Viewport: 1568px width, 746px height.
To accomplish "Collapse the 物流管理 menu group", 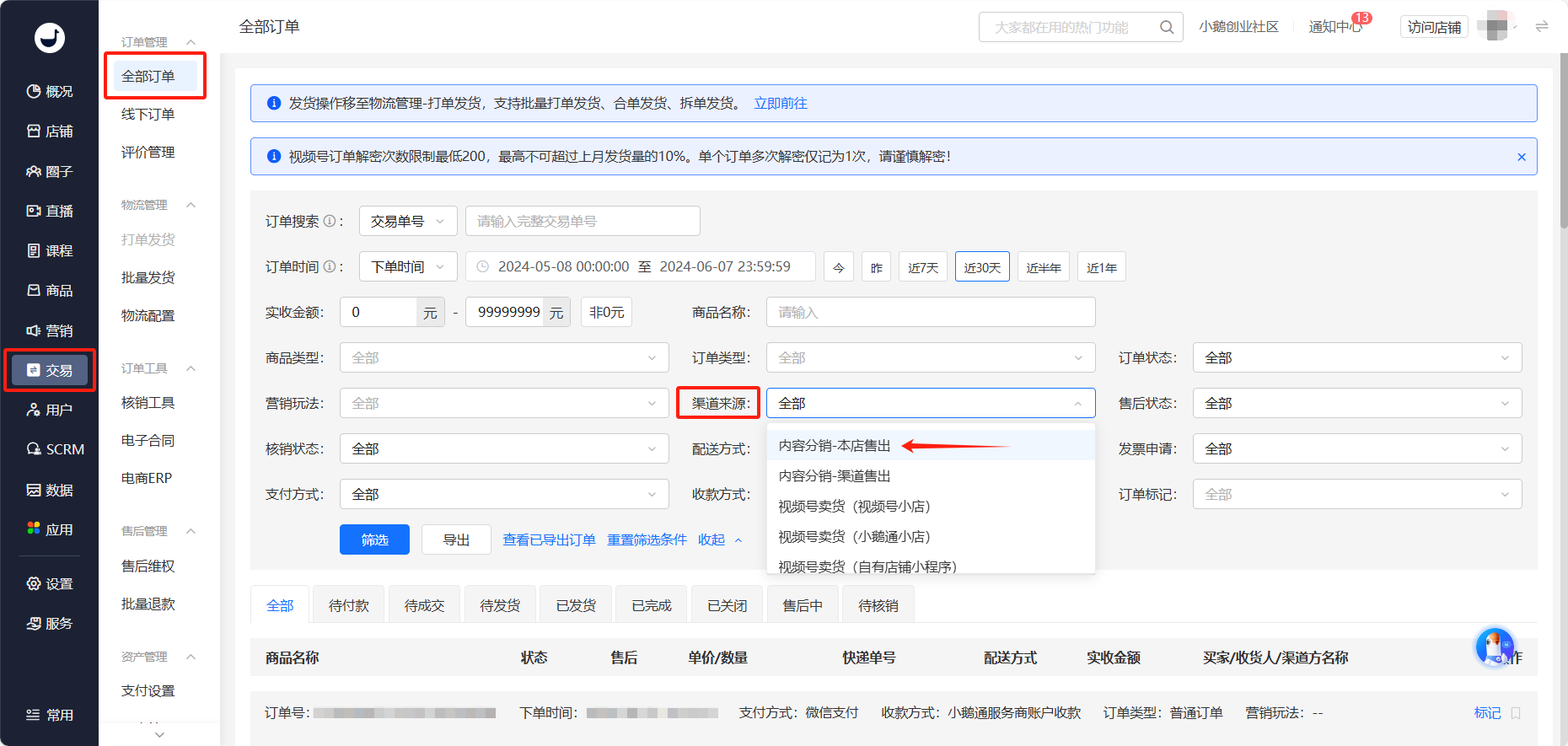I will 191,205.
